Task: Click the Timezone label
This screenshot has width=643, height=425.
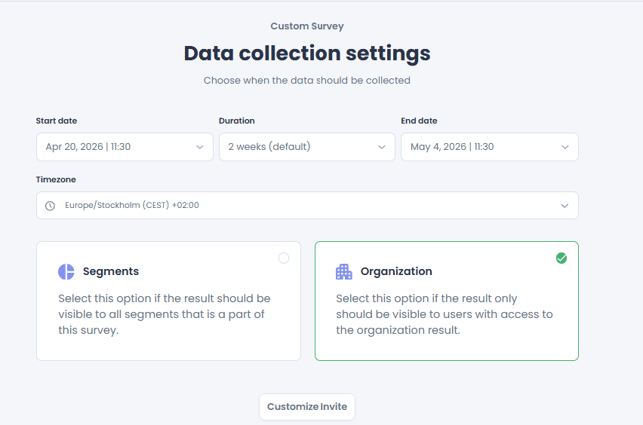Action: tap(56, 179)
